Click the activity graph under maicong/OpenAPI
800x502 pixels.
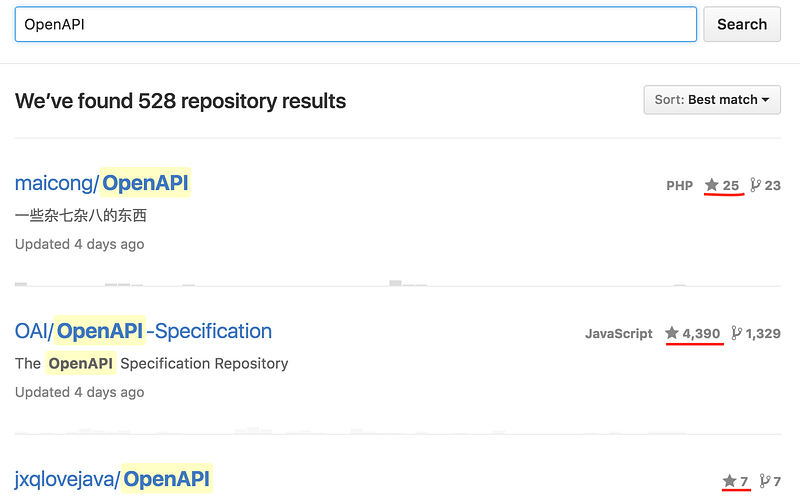398,282
